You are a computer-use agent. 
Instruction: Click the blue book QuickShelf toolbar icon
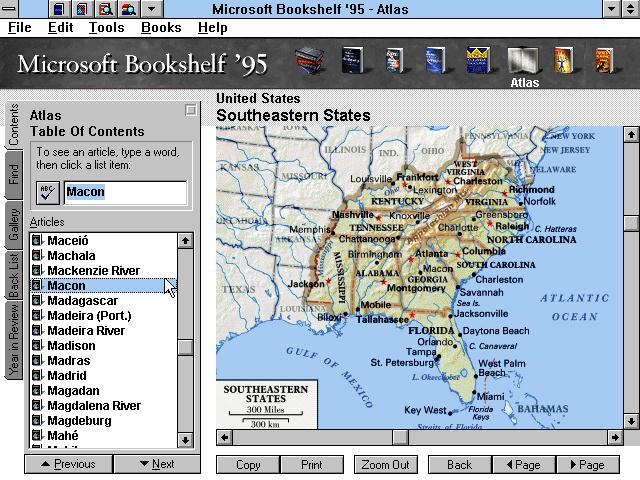[x=59, y=9]
